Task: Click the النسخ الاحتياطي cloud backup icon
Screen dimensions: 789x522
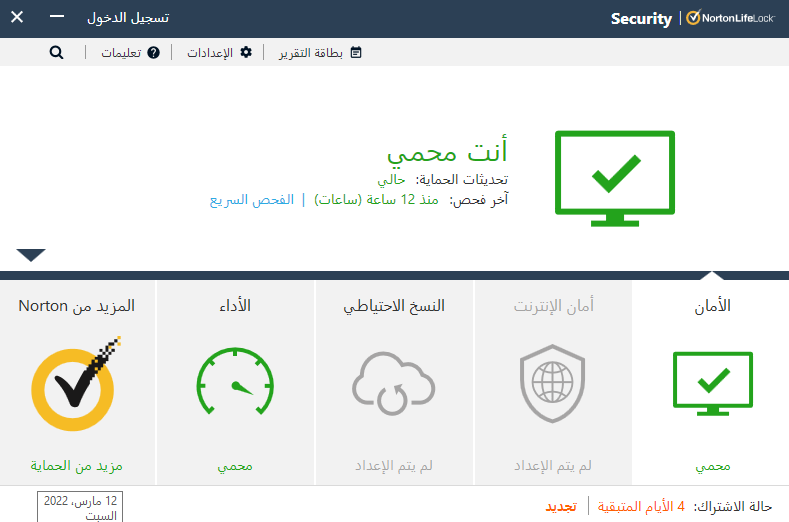Action: pos(393,384)
